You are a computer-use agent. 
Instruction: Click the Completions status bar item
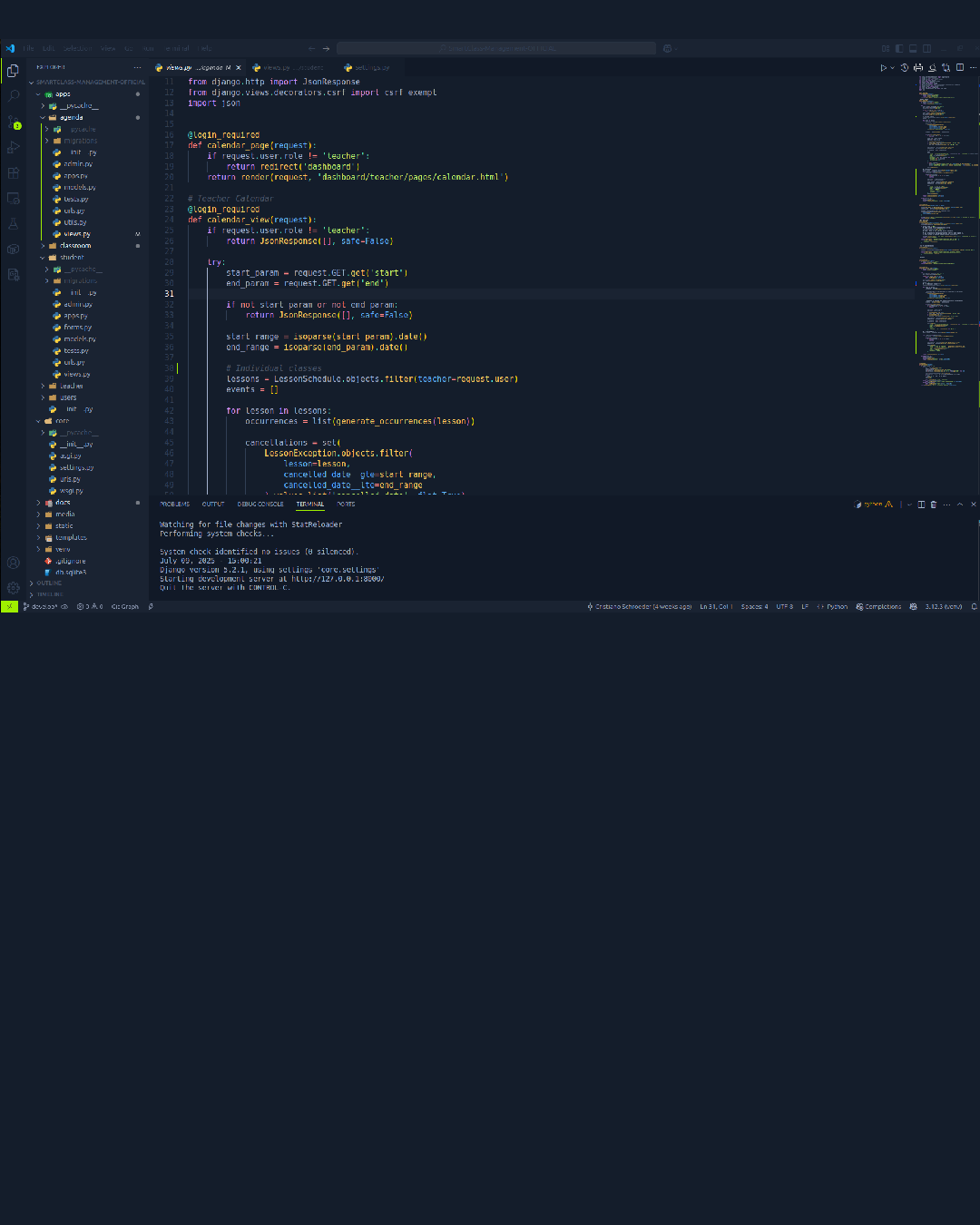click(x=878, y=606)
